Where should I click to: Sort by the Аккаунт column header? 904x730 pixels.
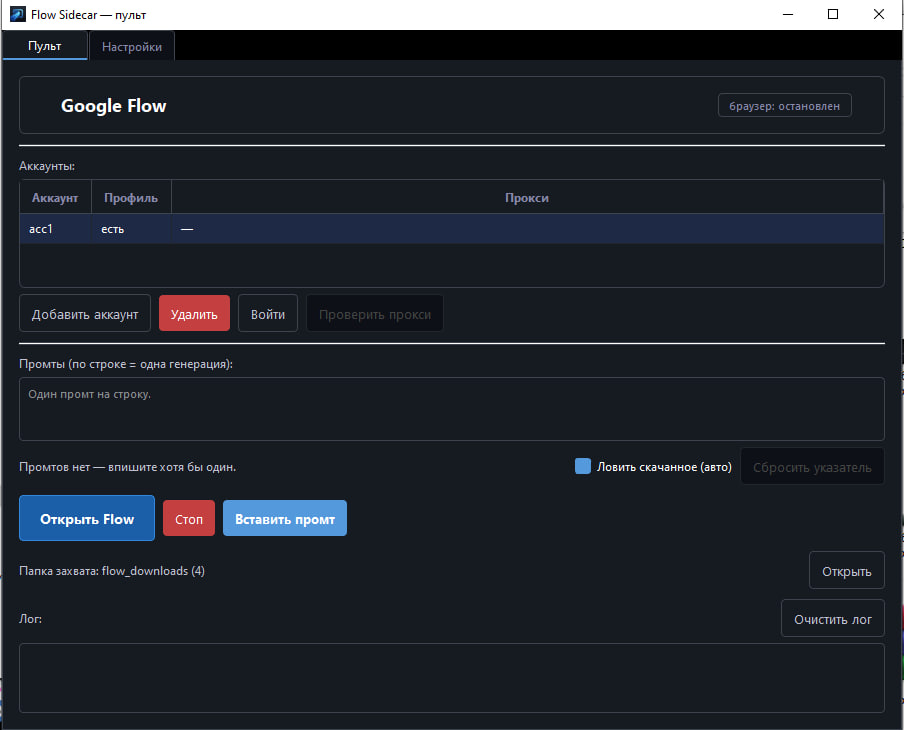[x=55, y=198]
